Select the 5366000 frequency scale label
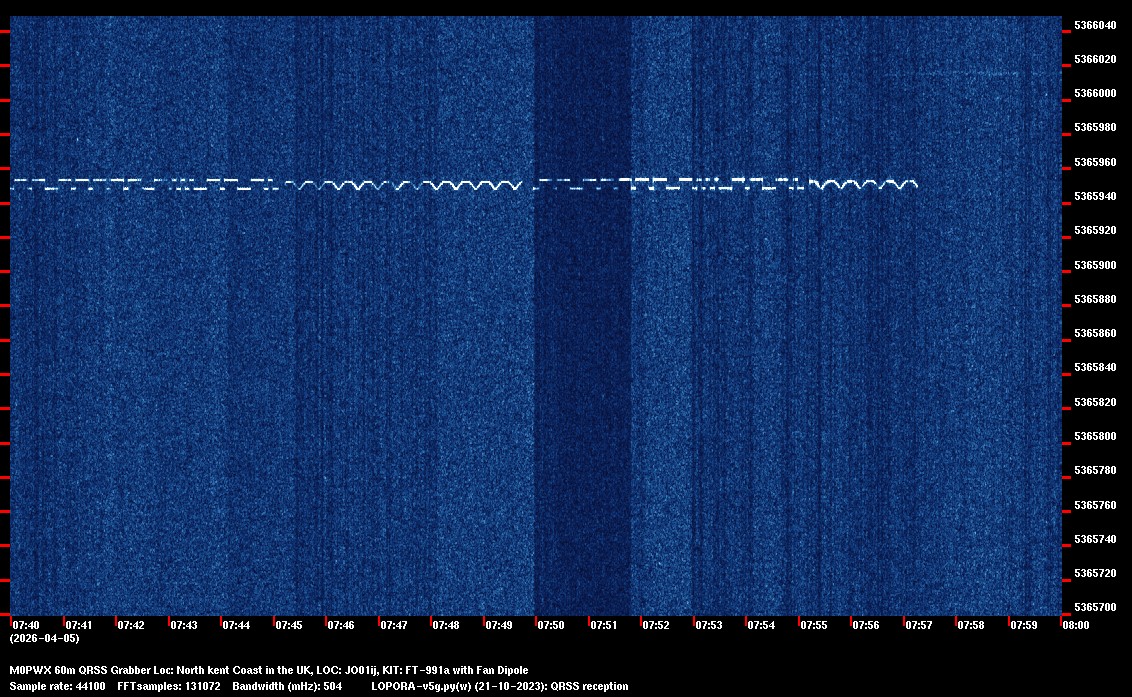Screen dimensions: 1132x697 tap(1094, 93)
